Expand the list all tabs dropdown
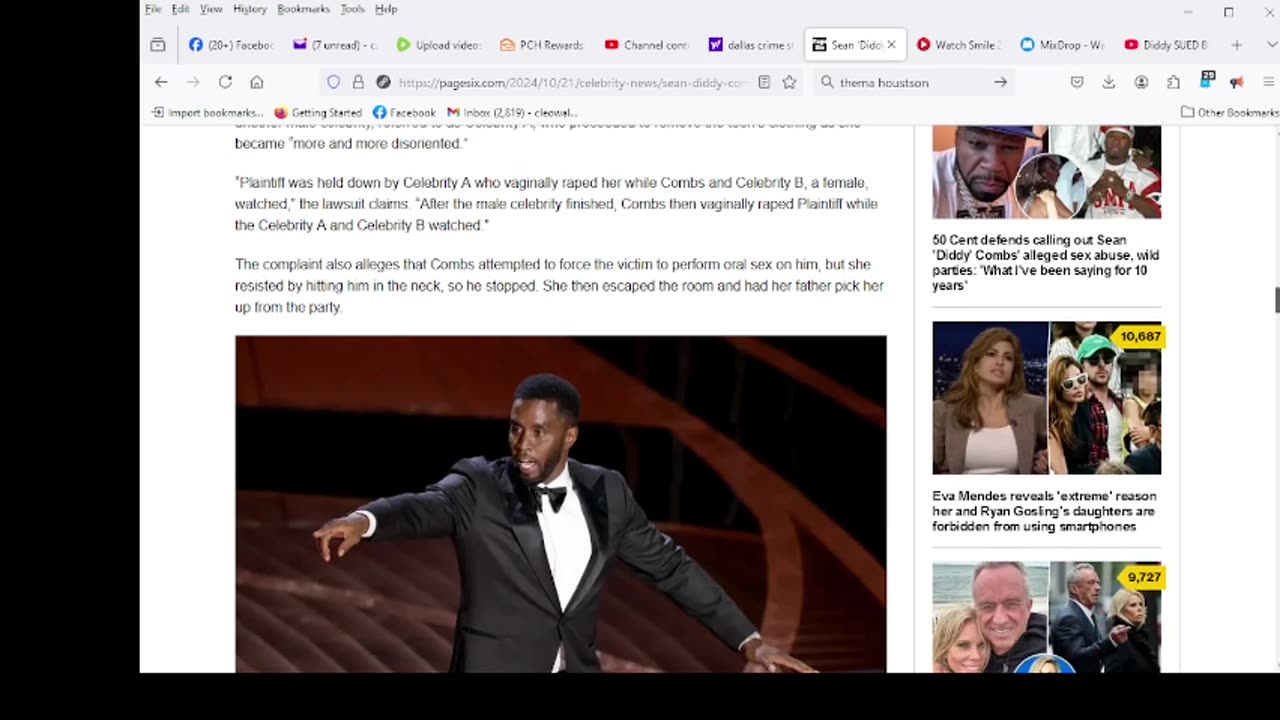This screenshot has height=720, width=1280. [1271, 45]
